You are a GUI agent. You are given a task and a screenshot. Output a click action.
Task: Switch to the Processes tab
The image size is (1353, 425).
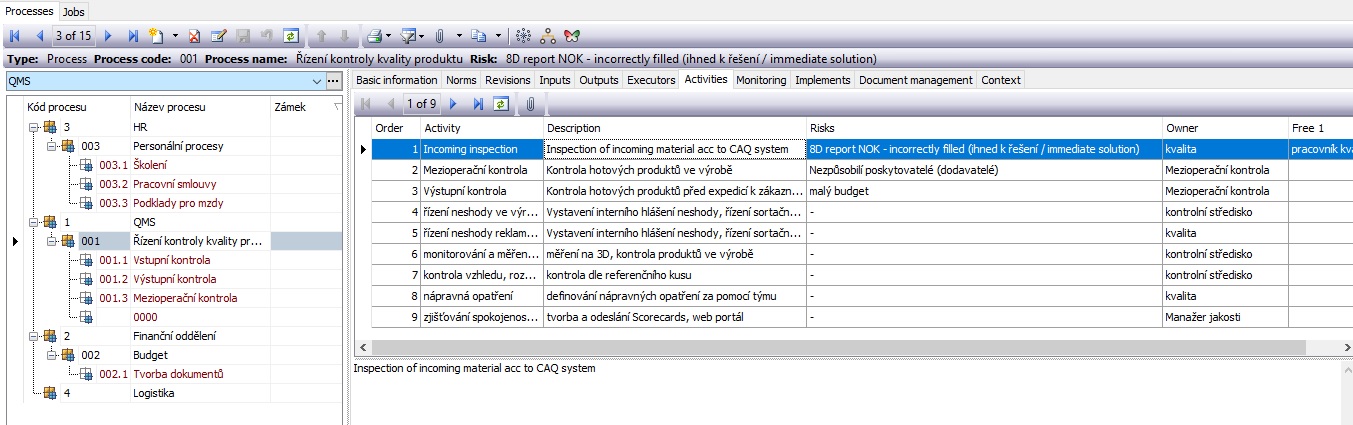point(29,10)
